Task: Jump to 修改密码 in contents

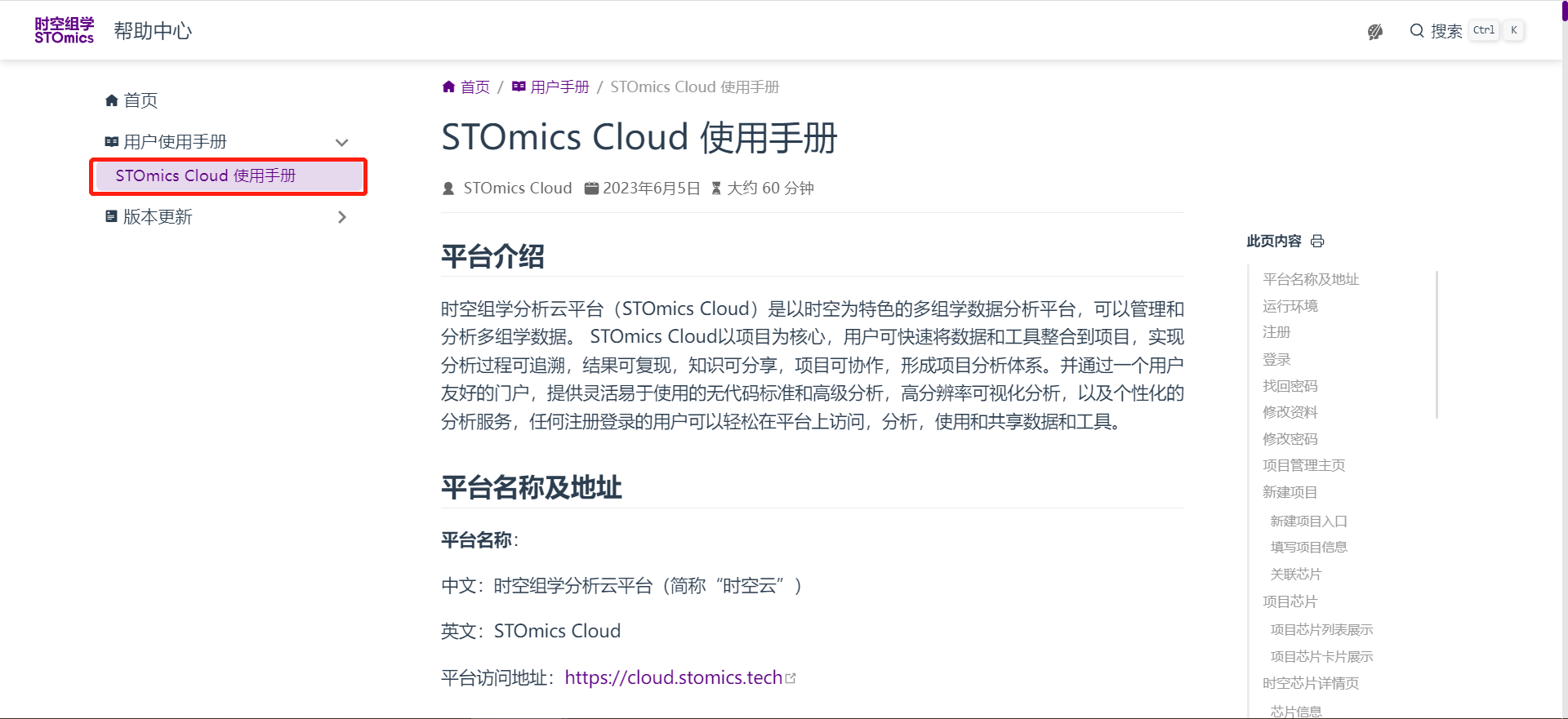Action: tap(1290, 439)
